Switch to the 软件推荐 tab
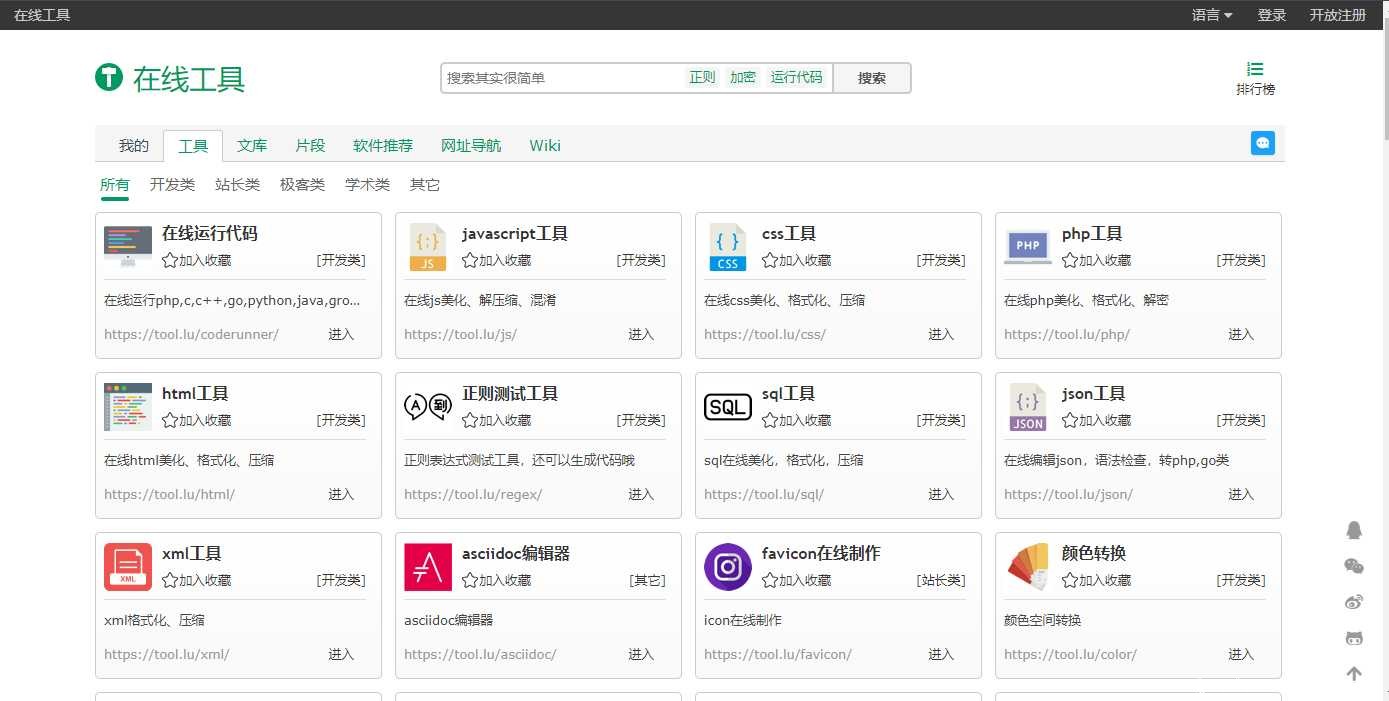 tap(383, 146)
